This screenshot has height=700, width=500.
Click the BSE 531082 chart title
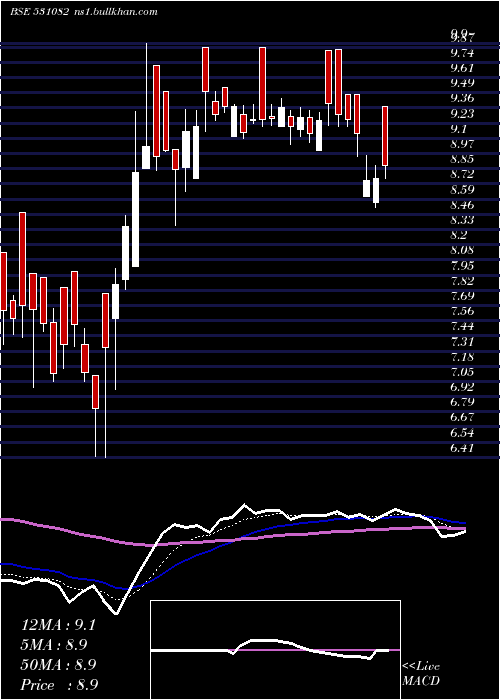pos(39,12)
